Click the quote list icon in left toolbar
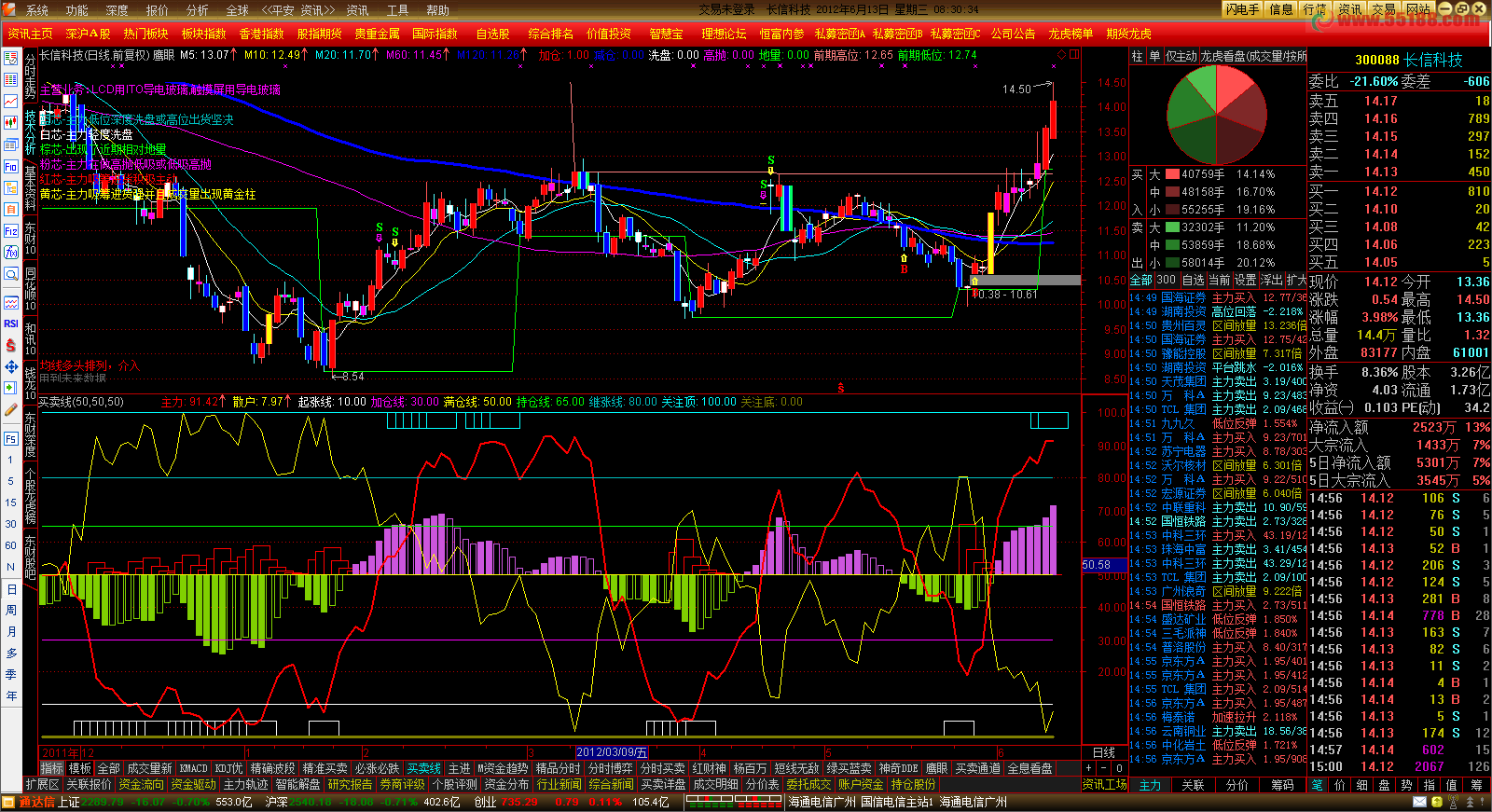1492x812 pixels. click(11, 58)
